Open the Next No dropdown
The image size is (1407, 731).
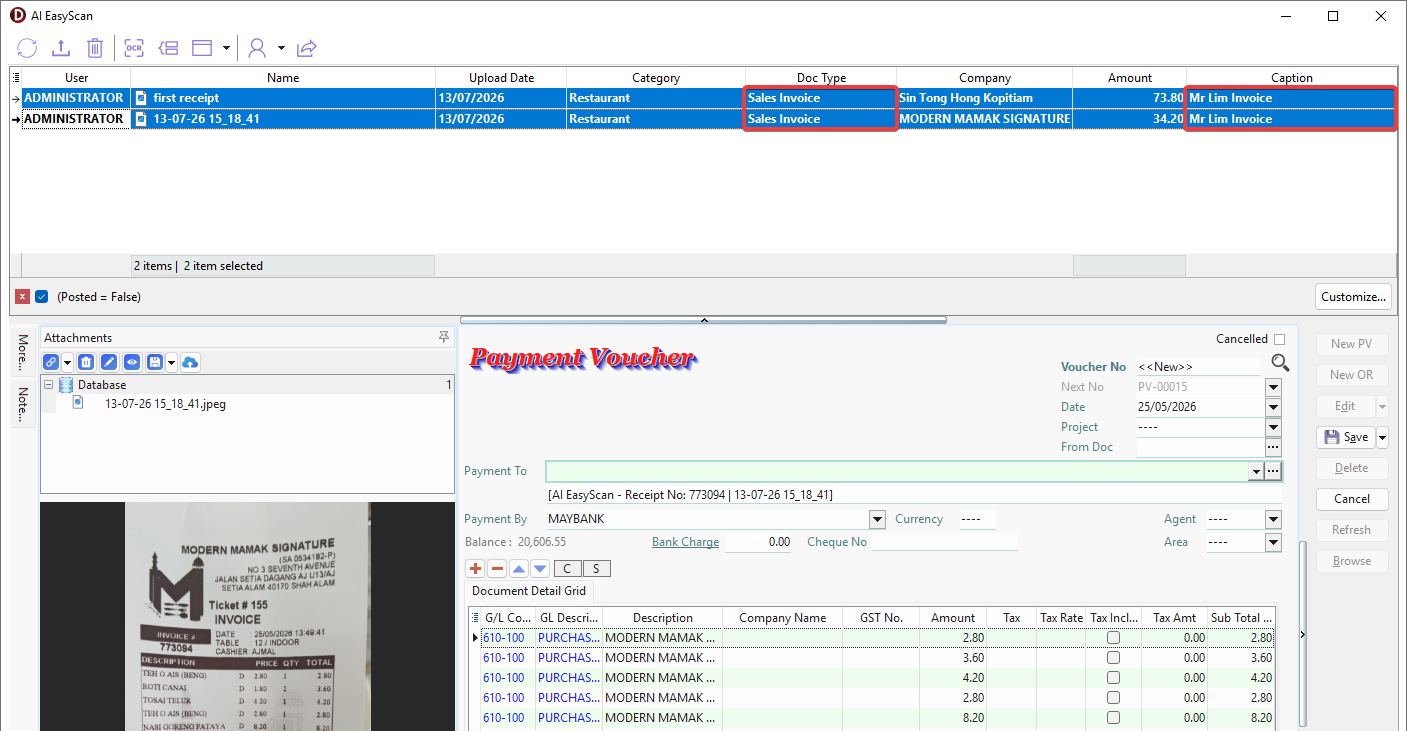(x=1273, y=387)
